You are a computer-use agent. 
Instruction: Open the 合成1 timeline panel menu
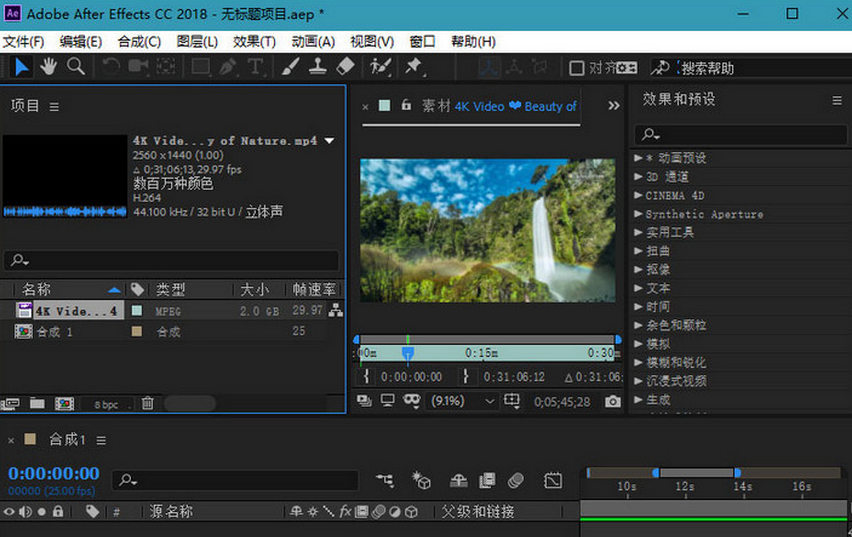[x=101, y=440]
